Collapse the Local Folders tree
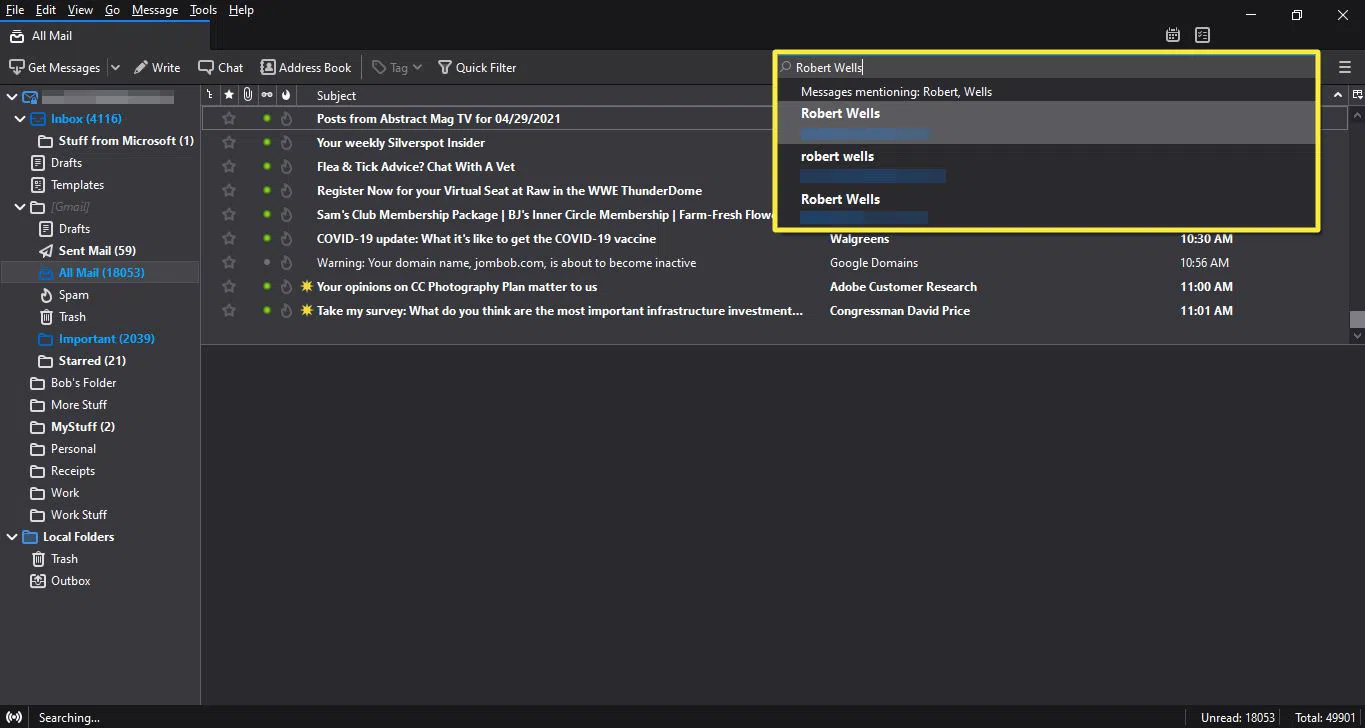1365x728 pixels. 12,537
